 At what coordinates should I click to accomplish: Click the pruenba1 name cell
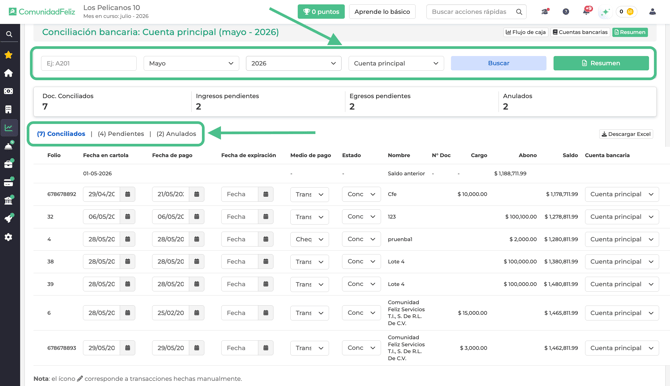[400, 239]
